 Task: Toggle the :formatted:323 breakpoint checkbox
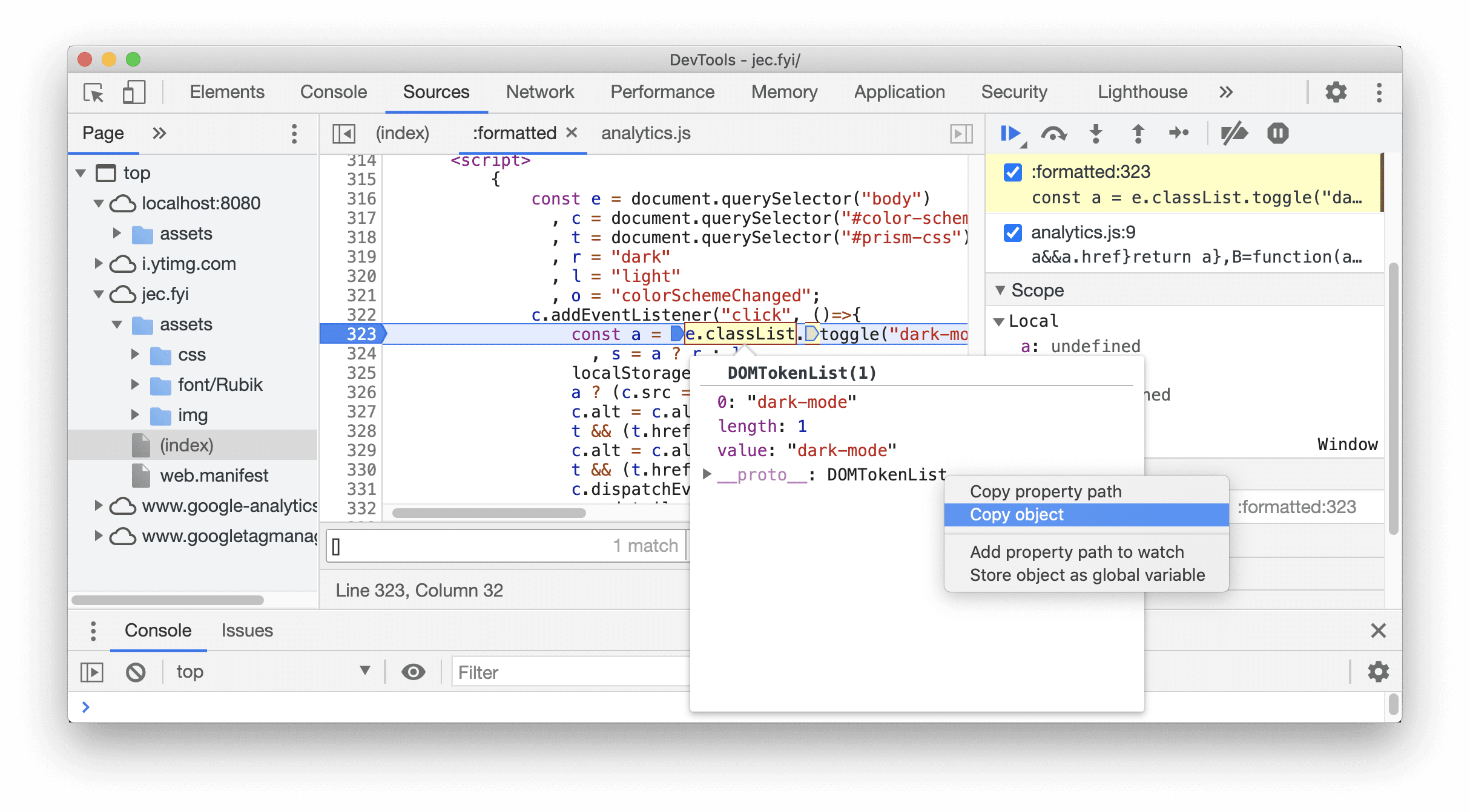(1013, 172)
